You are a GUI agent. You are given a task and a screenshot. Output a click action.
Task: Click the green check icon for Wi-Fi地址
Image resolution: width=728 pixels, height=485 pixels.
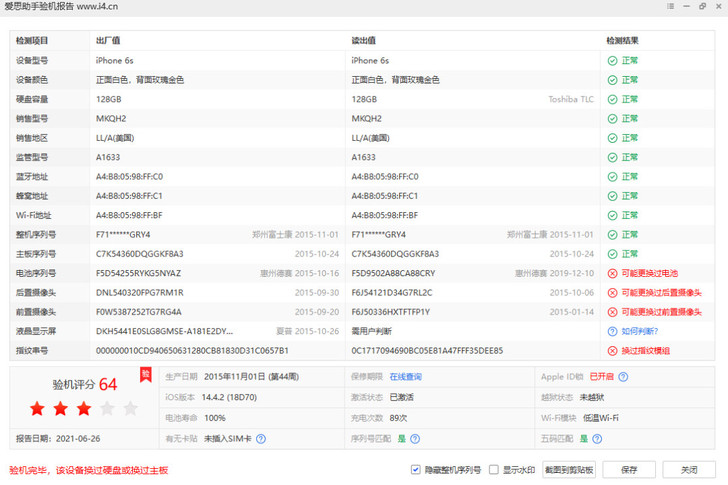click(x=612, y=215)
